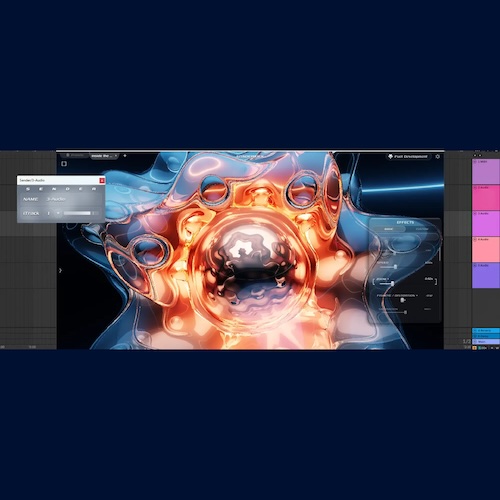Click the Effects panel scrollbar

440,254
